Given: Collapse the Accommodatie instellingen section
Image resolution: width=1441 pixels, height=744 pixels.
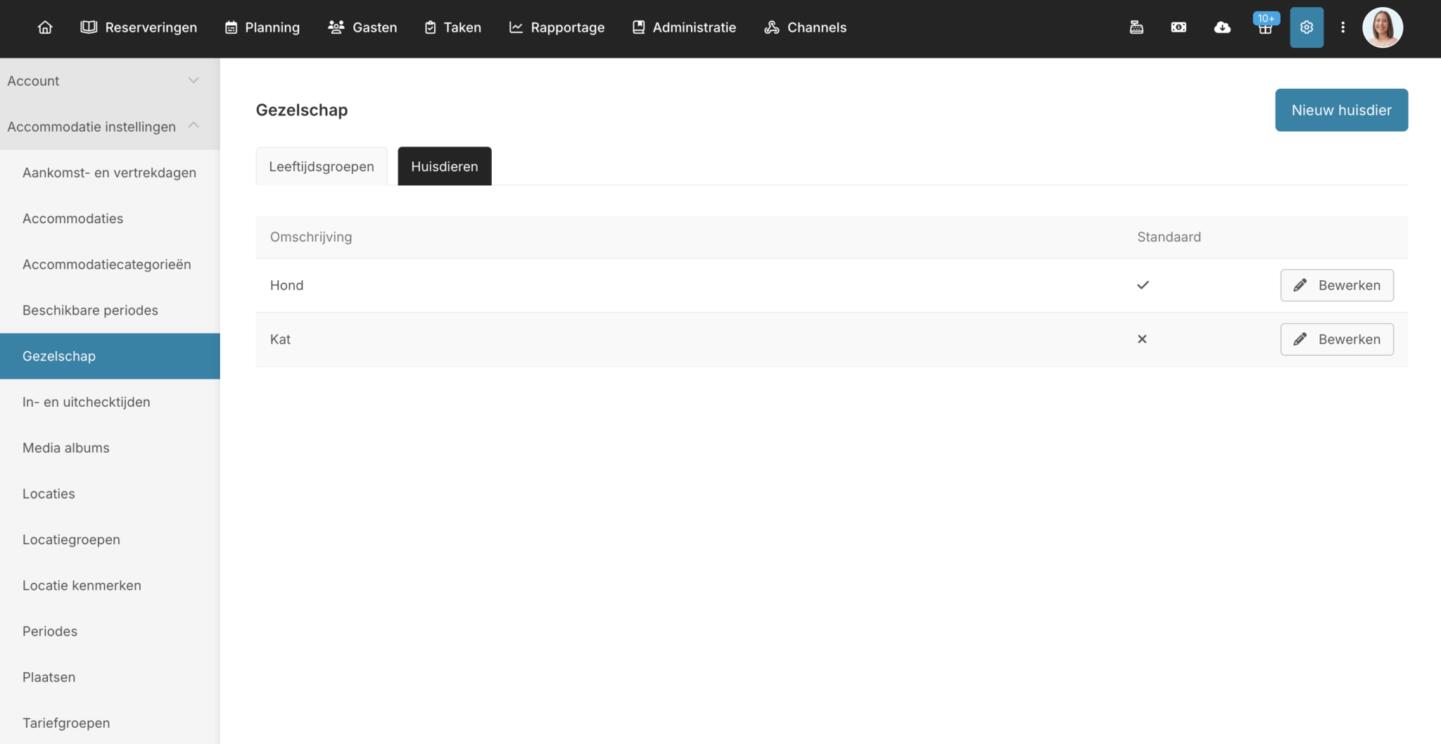Looking at the screenshot, I should point(193,126).
